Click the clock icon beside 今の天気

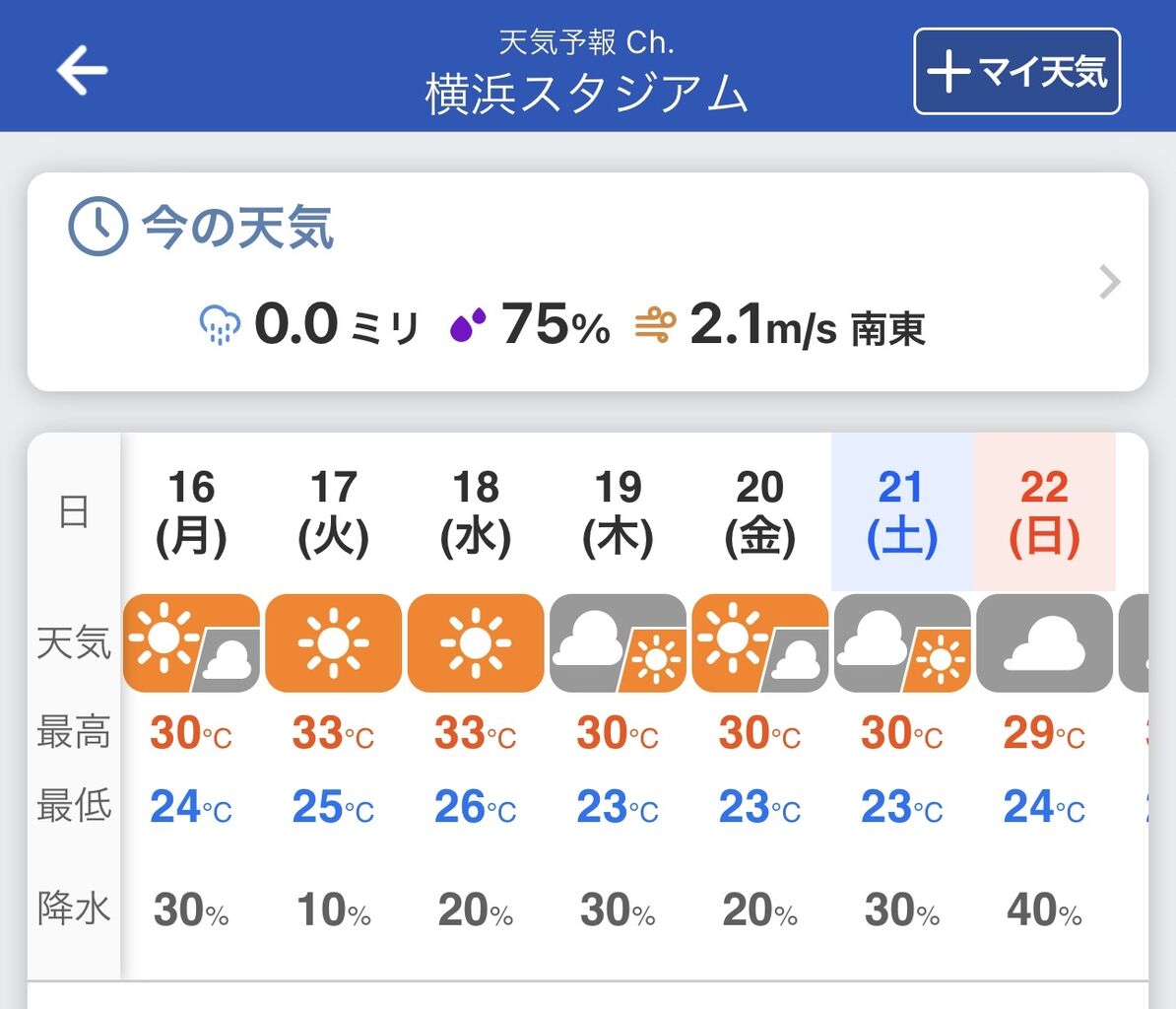(x=98, y=227)
